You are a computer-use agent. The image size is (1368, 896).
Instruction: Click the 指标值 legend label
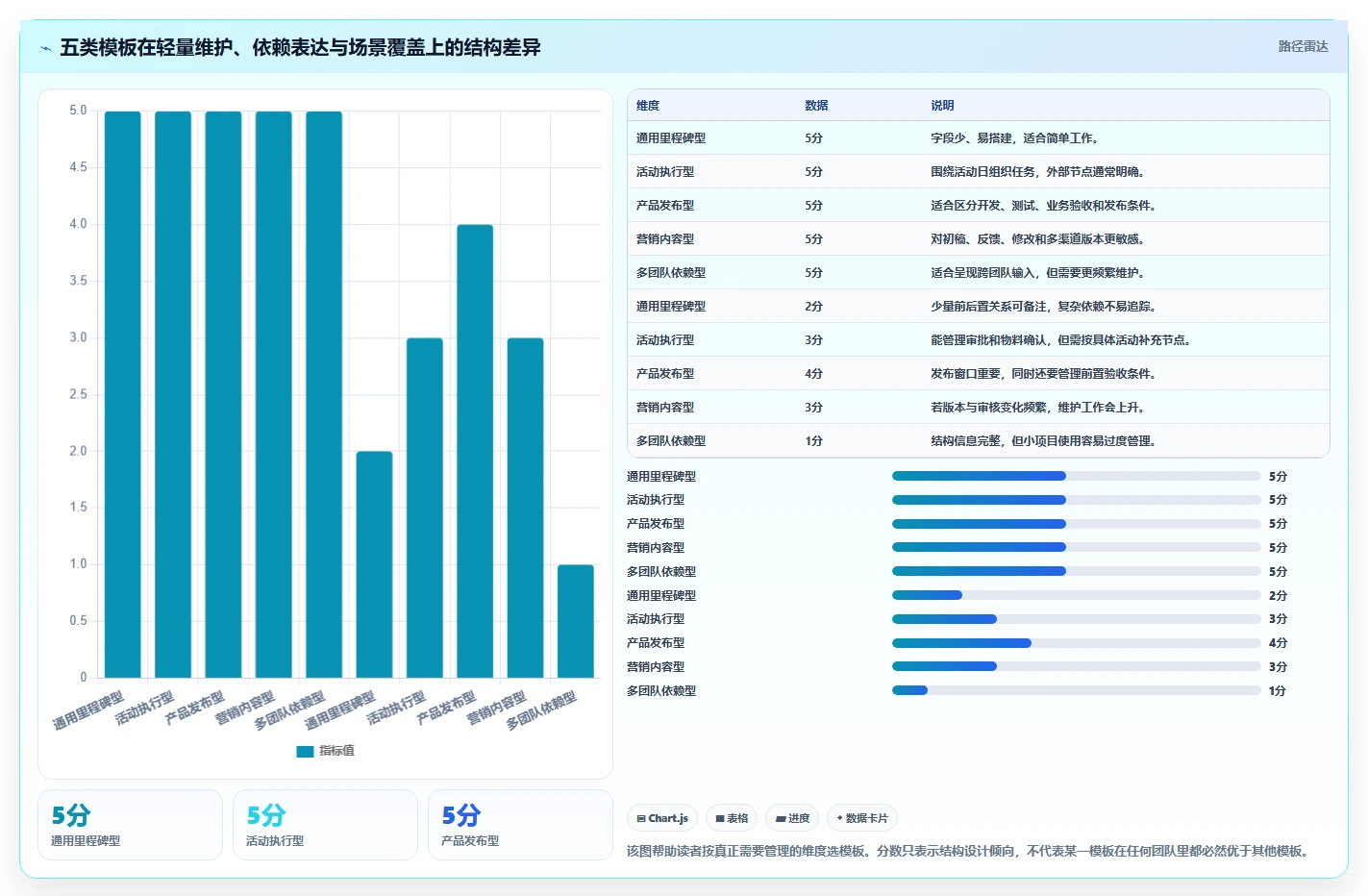click(x=336, y=751)
